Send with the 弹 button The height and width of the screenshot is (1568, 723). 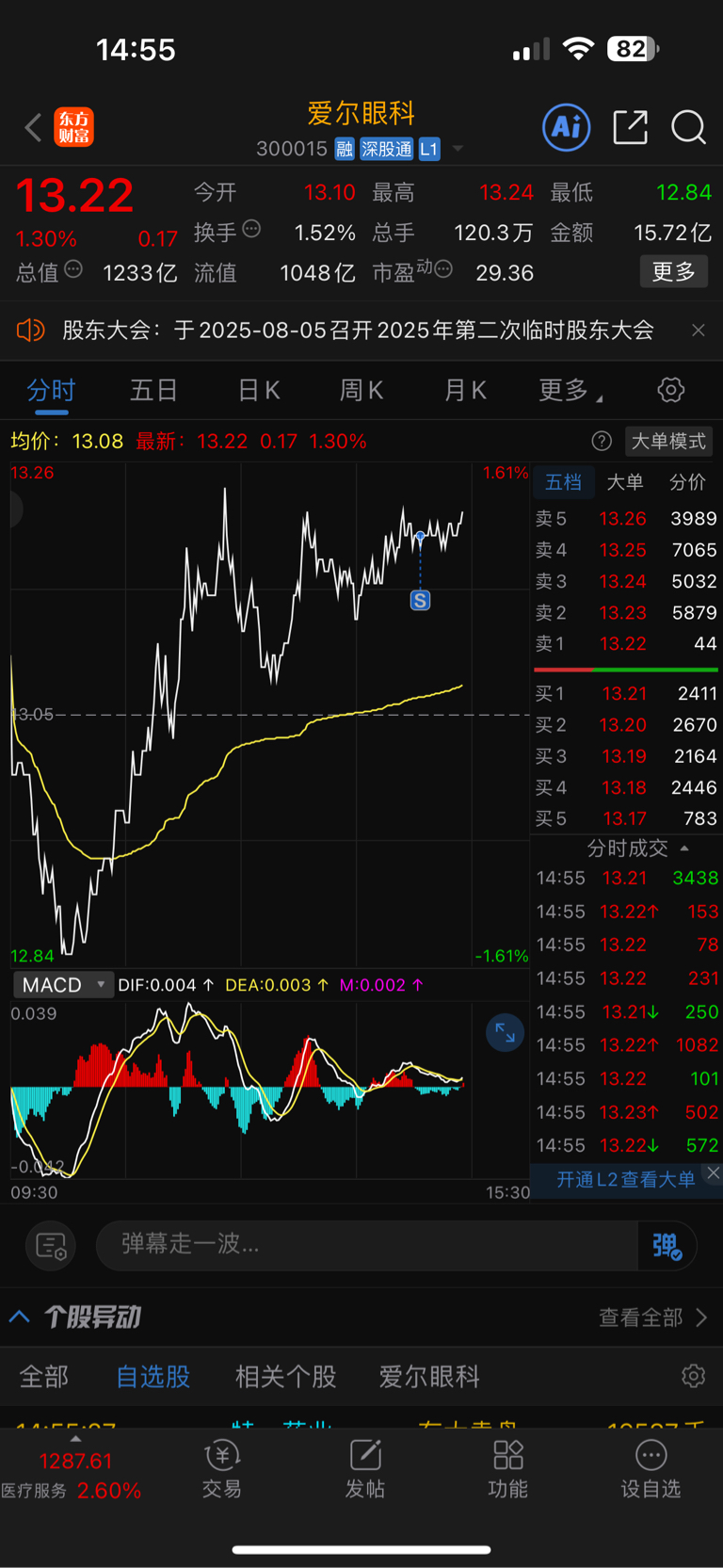point(667,1246)
